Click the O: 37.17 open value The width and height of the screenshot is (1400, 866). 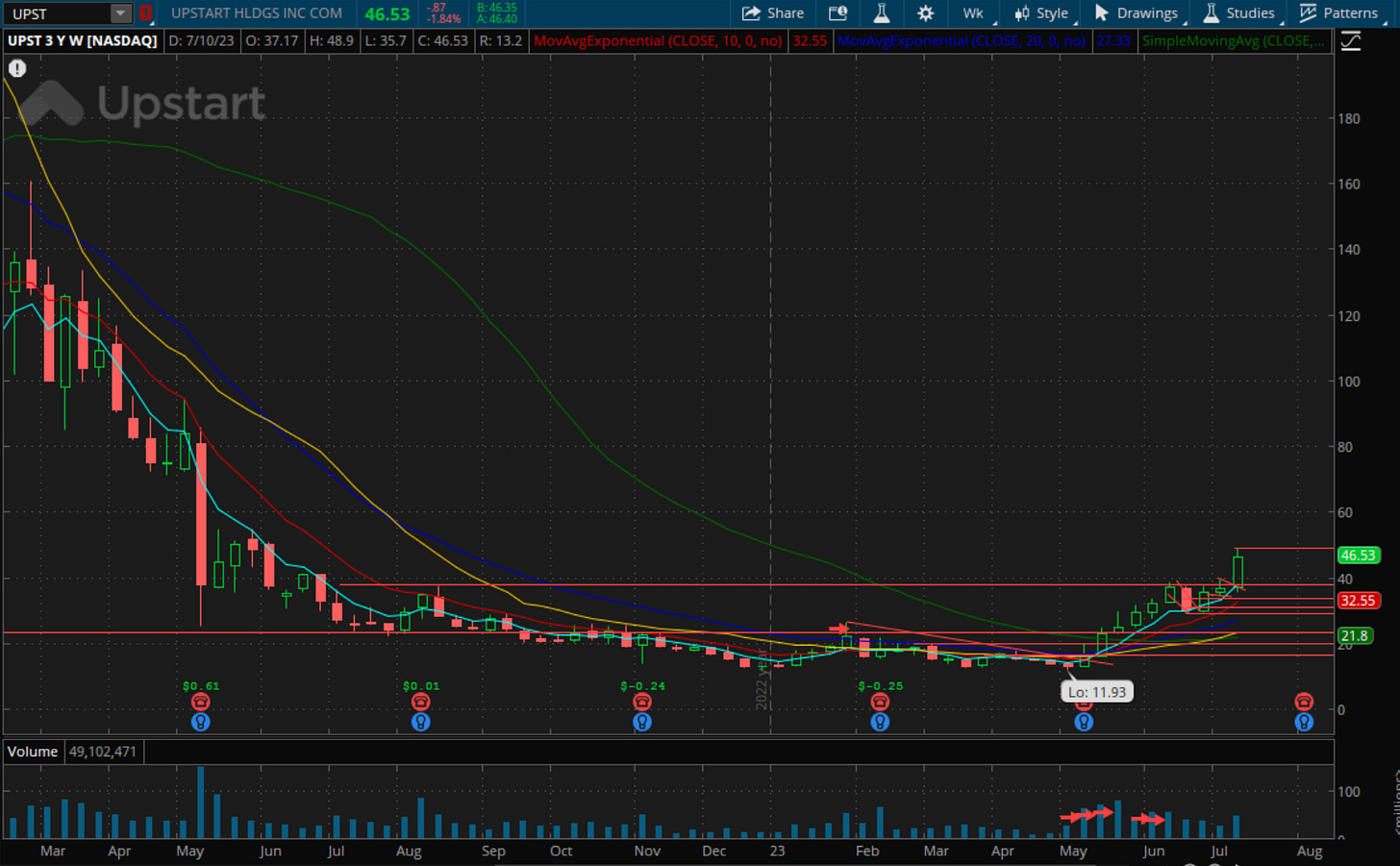pos(272,41)
